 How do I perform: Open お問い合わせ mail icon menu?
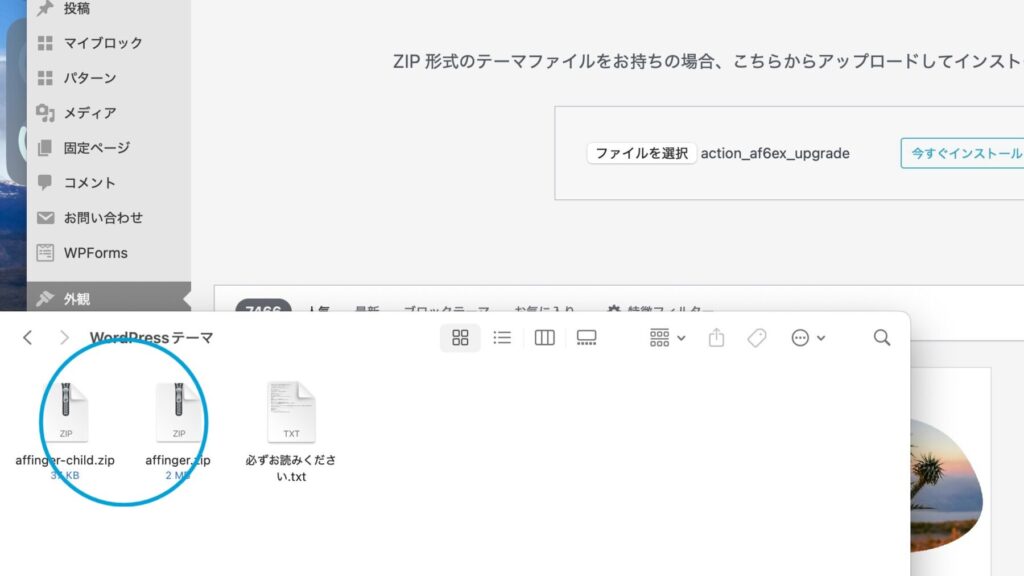(x=44, y=218)
